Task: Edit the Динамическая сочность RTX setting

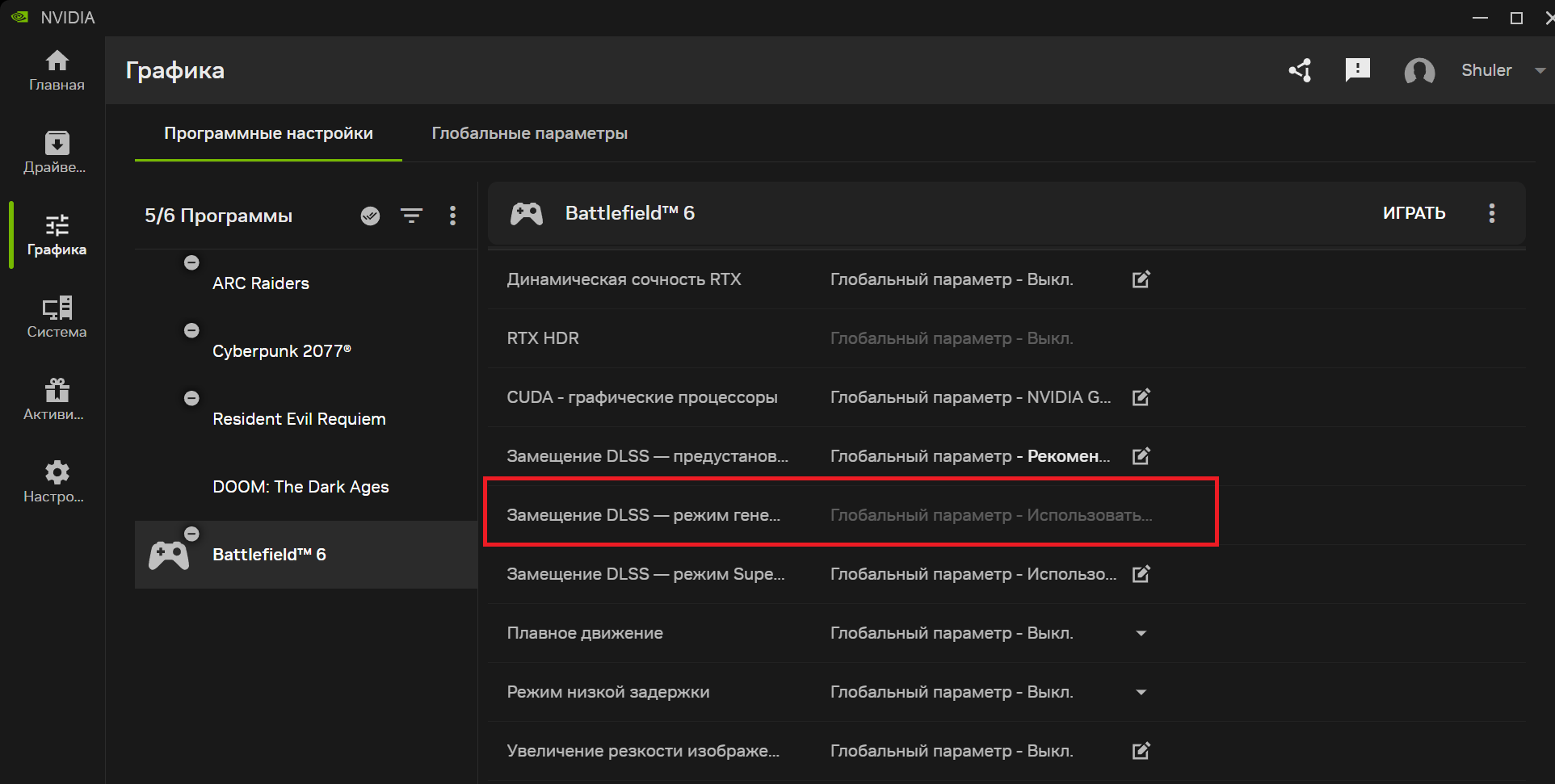Action: pyautogui.click(x=1141, y=279)
